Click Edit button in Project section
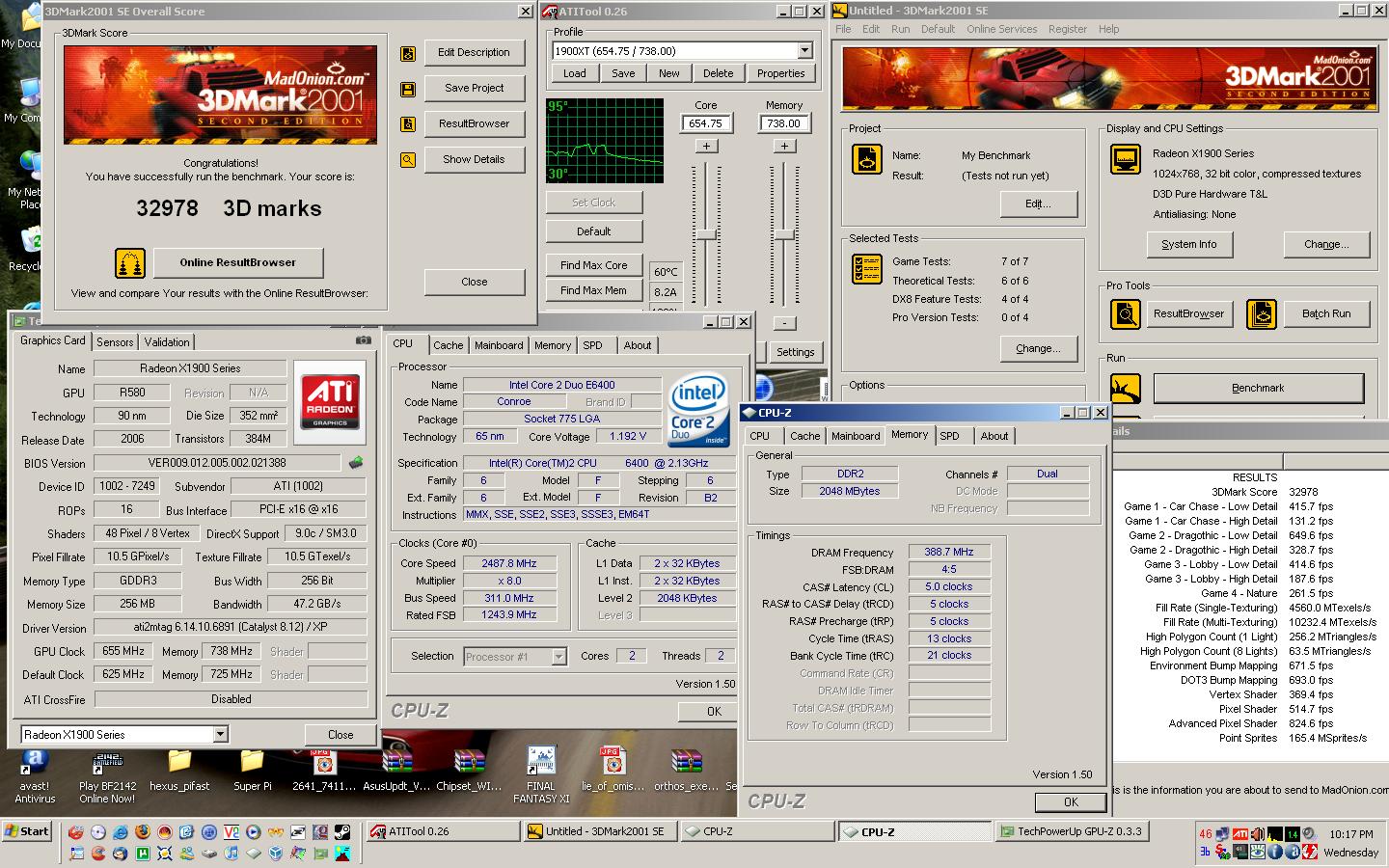Viewport: 1389px width, 868px height. coord(1038,203)
